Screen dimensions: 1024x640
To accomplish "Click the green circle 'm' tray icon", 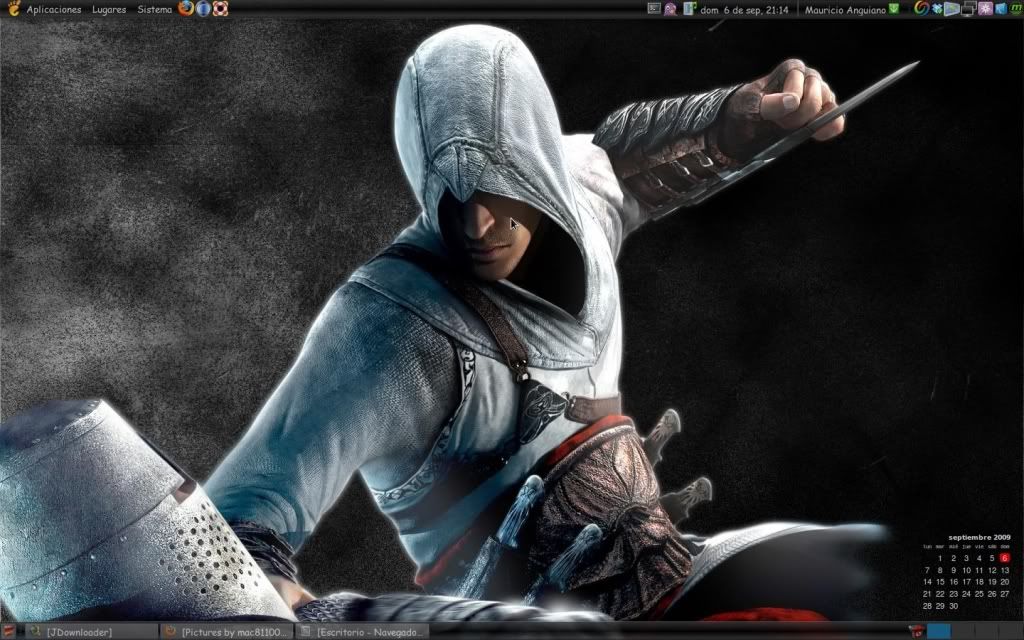I will 1016,8.
